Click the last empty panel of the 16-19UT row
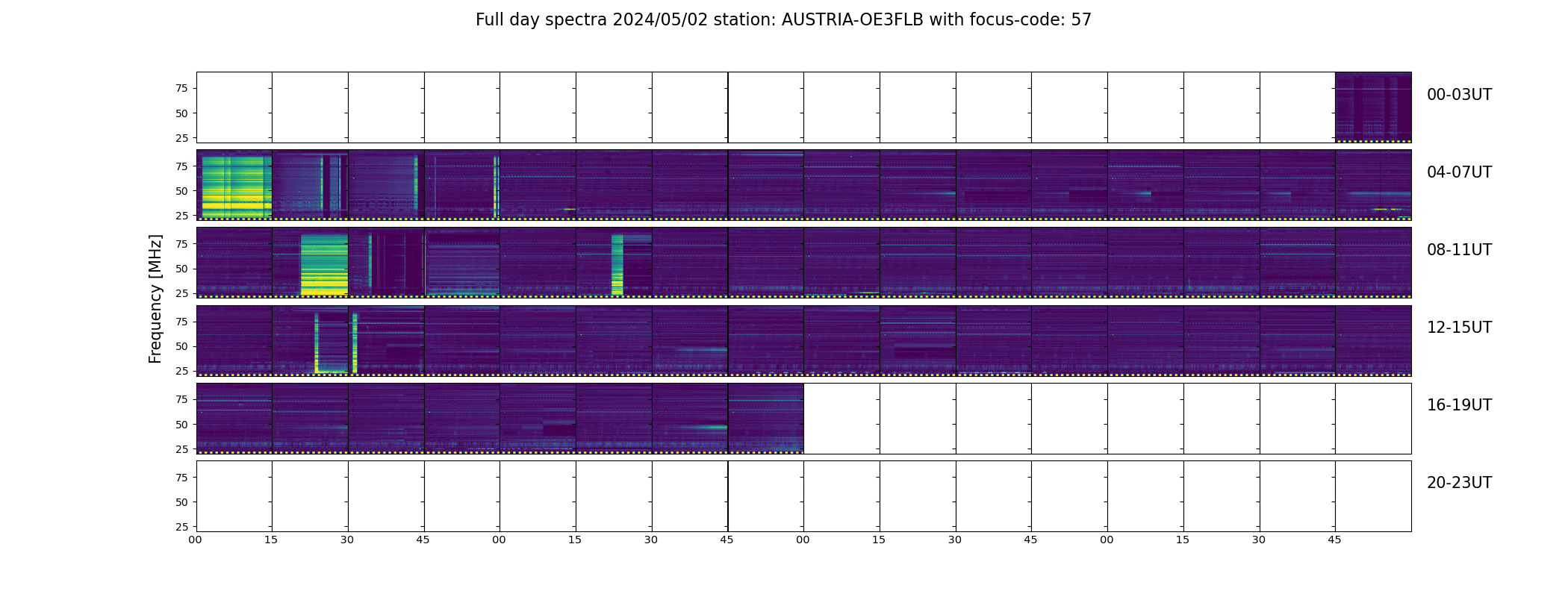The image size is (1568, 597). pyautogui.click(x=1373, y=418)
